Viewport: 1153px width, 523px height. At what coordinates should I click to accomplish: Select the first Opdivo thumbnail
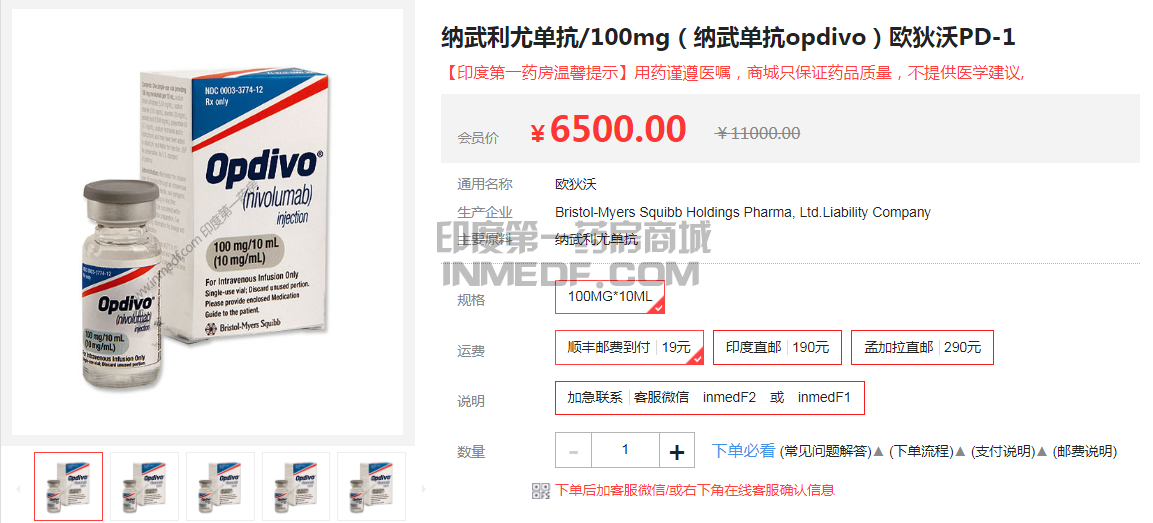[x=68, y=486]
